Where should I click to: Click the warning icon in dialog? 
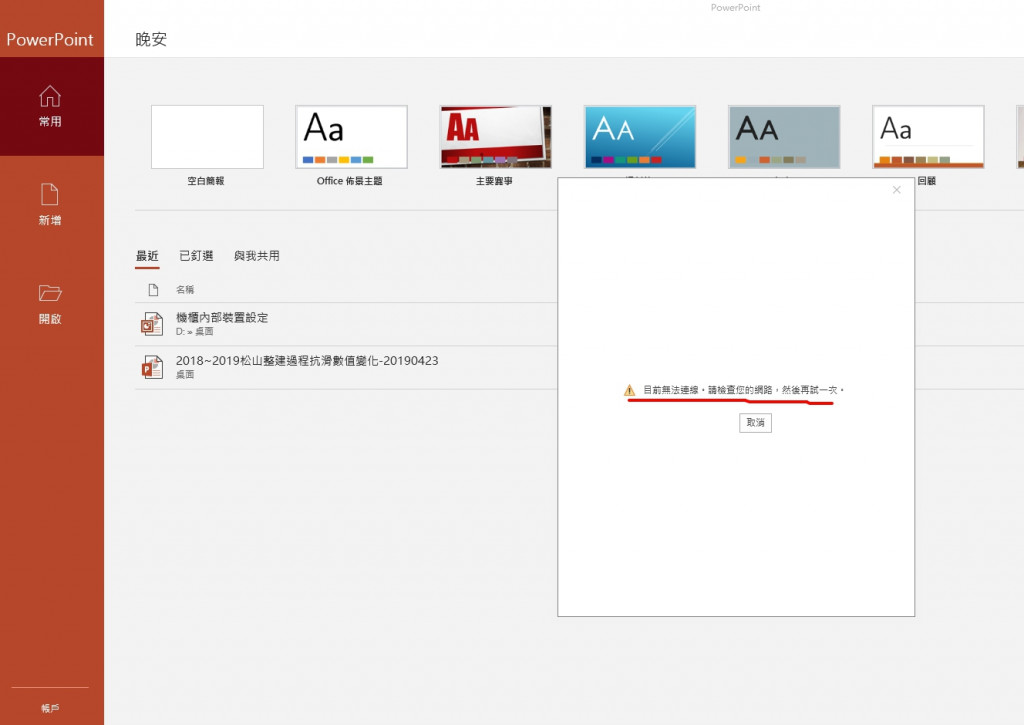[x=630, y=391]
